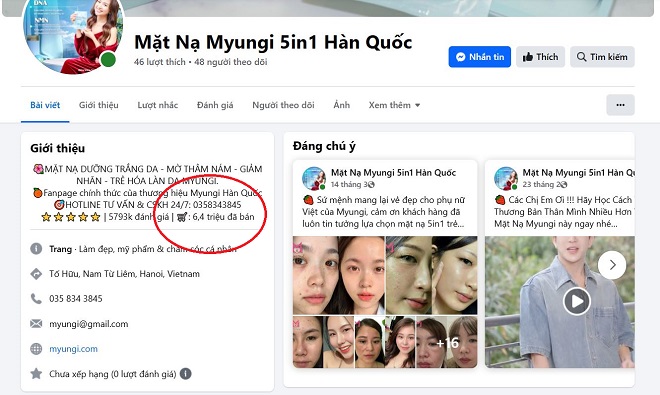Click the Sứ mệnh mang lại post text
Viewport: 660px width, 395px height.
tap(384, 212)
